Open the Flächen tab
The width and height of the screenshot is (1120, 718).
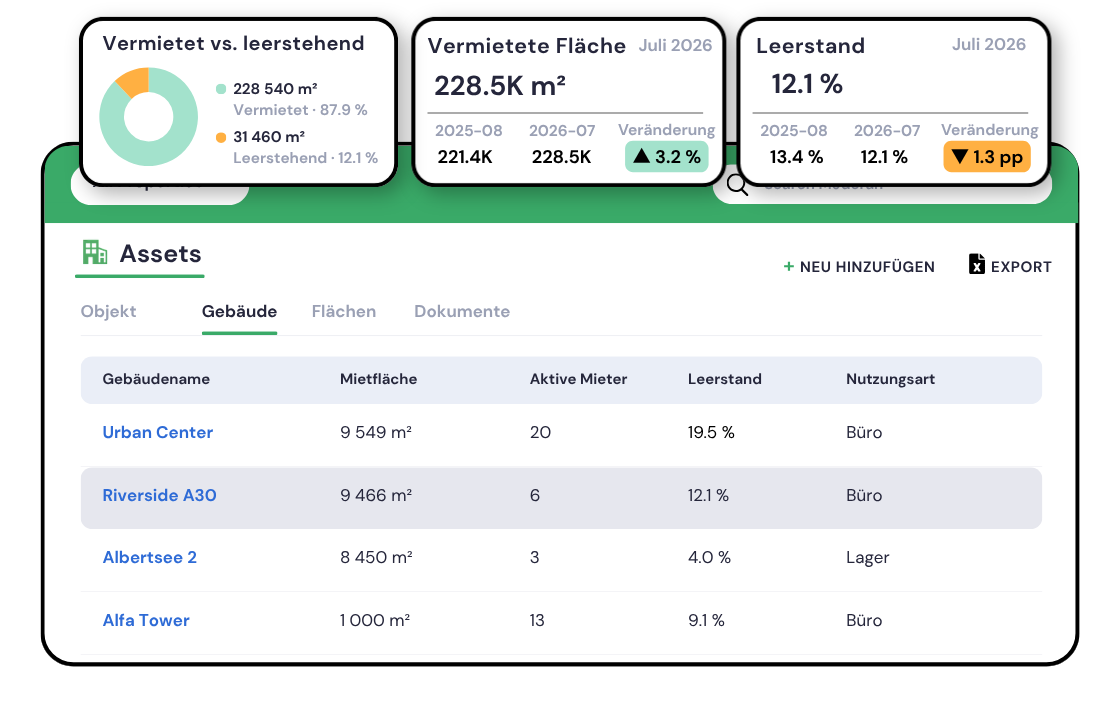pyautogui.click(x=344, y=311)
